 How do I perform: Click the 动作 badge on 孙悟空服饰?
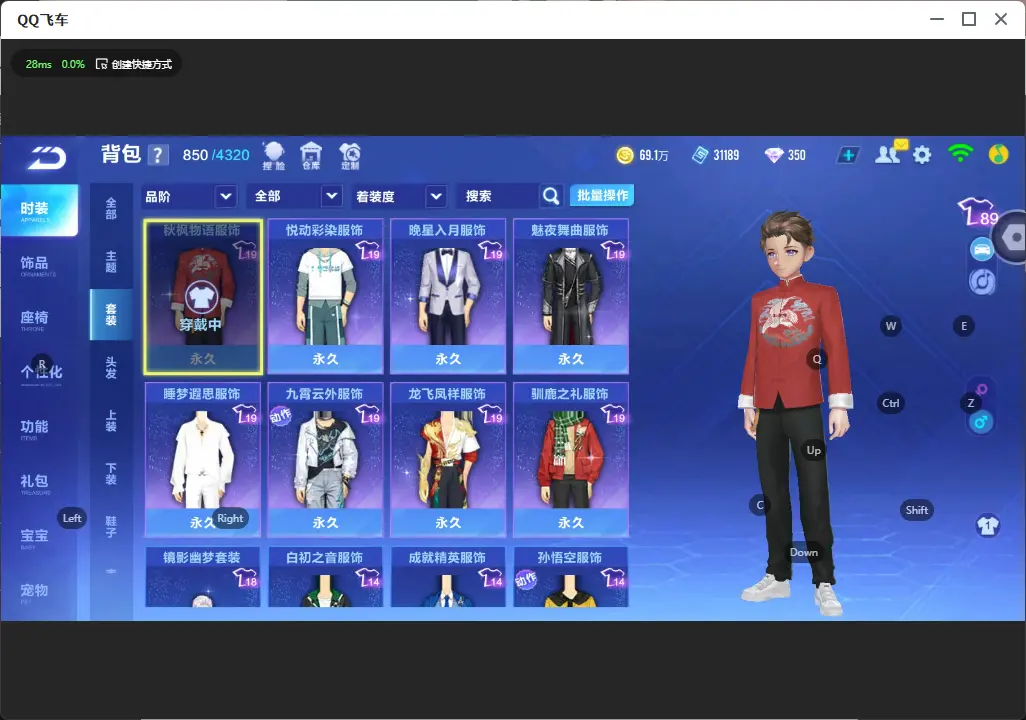tap(525, 580)
